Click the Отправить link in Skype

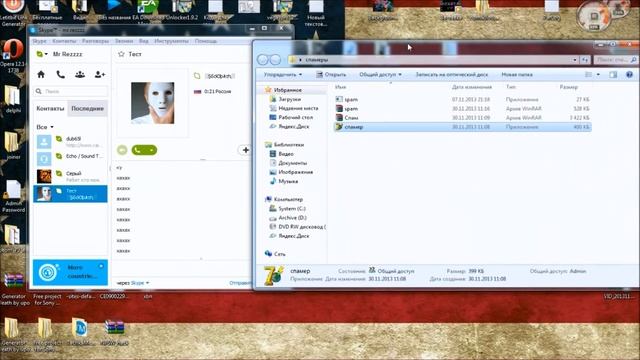pos(241,283)
